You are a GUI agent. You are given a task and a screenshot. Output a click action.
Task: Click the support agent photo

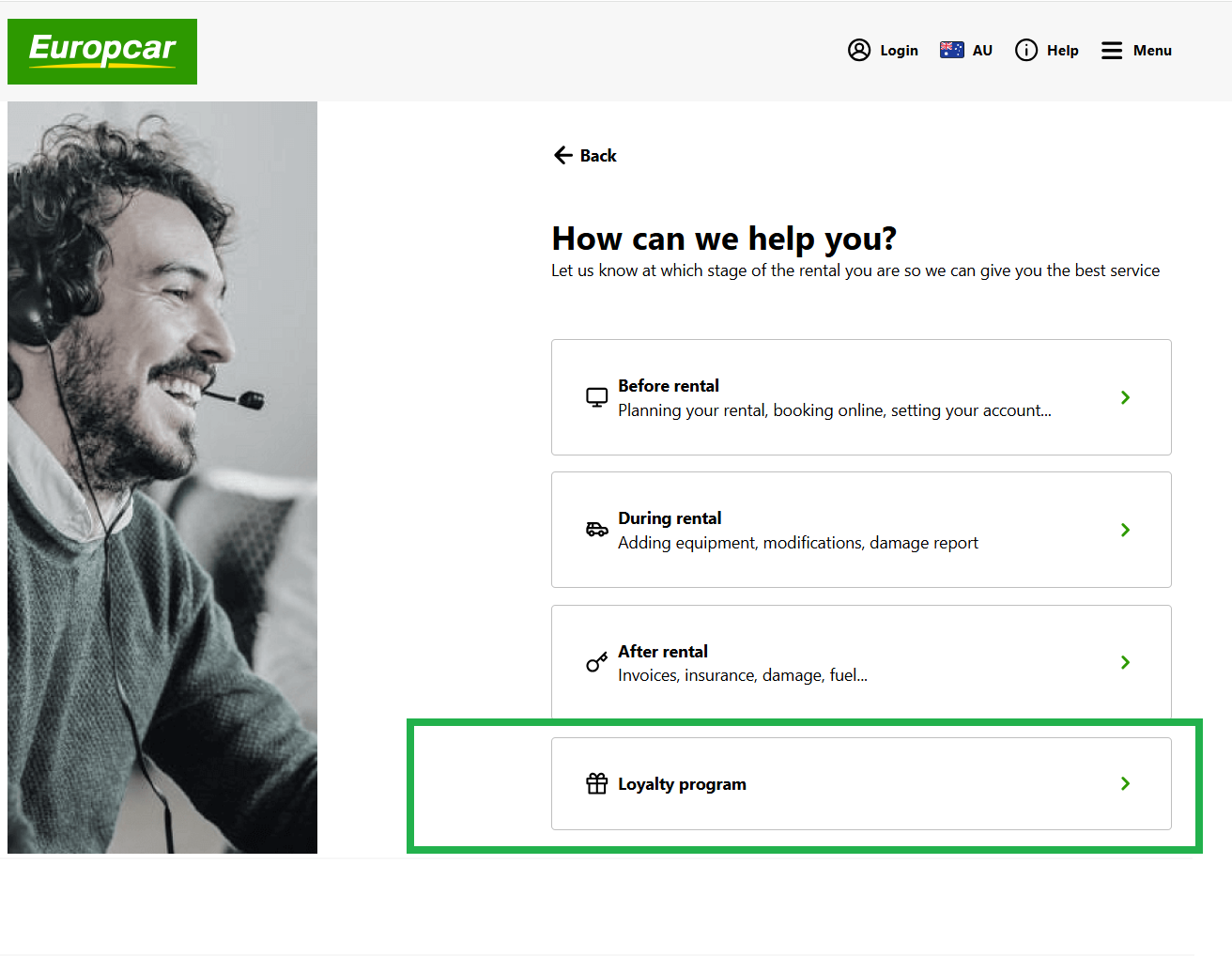162,477
